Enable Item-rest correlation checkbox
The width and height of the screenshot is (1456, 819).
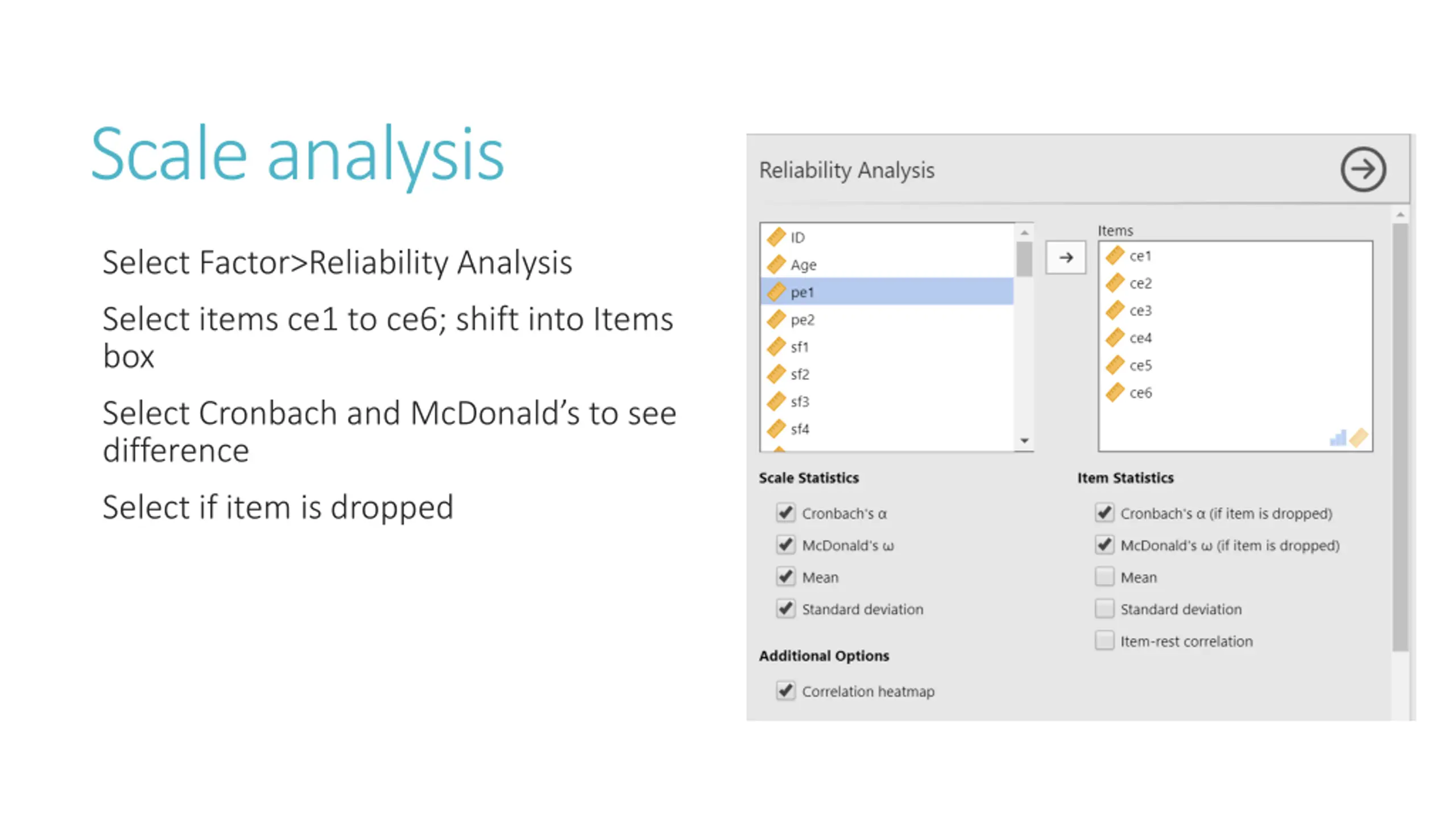[x=1105, y=640]
